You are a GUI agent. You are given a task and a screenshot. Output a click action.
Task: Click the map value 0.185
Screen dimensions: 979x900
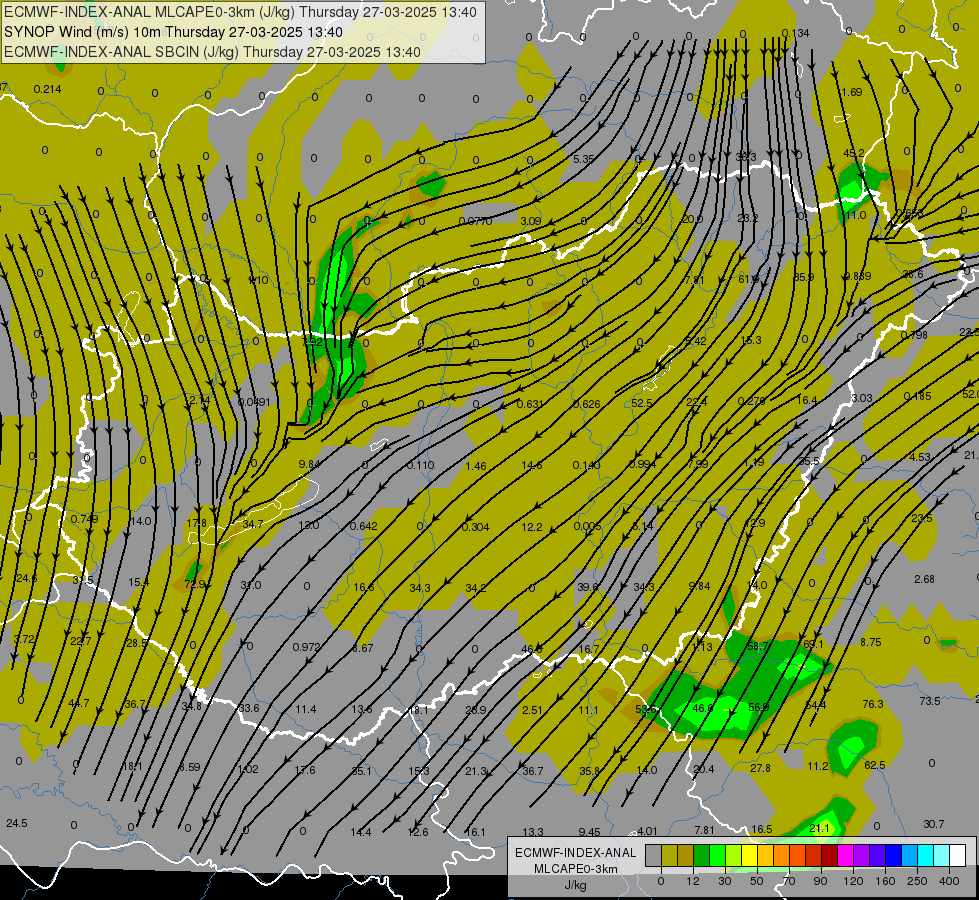pyautogui.click(x=917, y=396)
